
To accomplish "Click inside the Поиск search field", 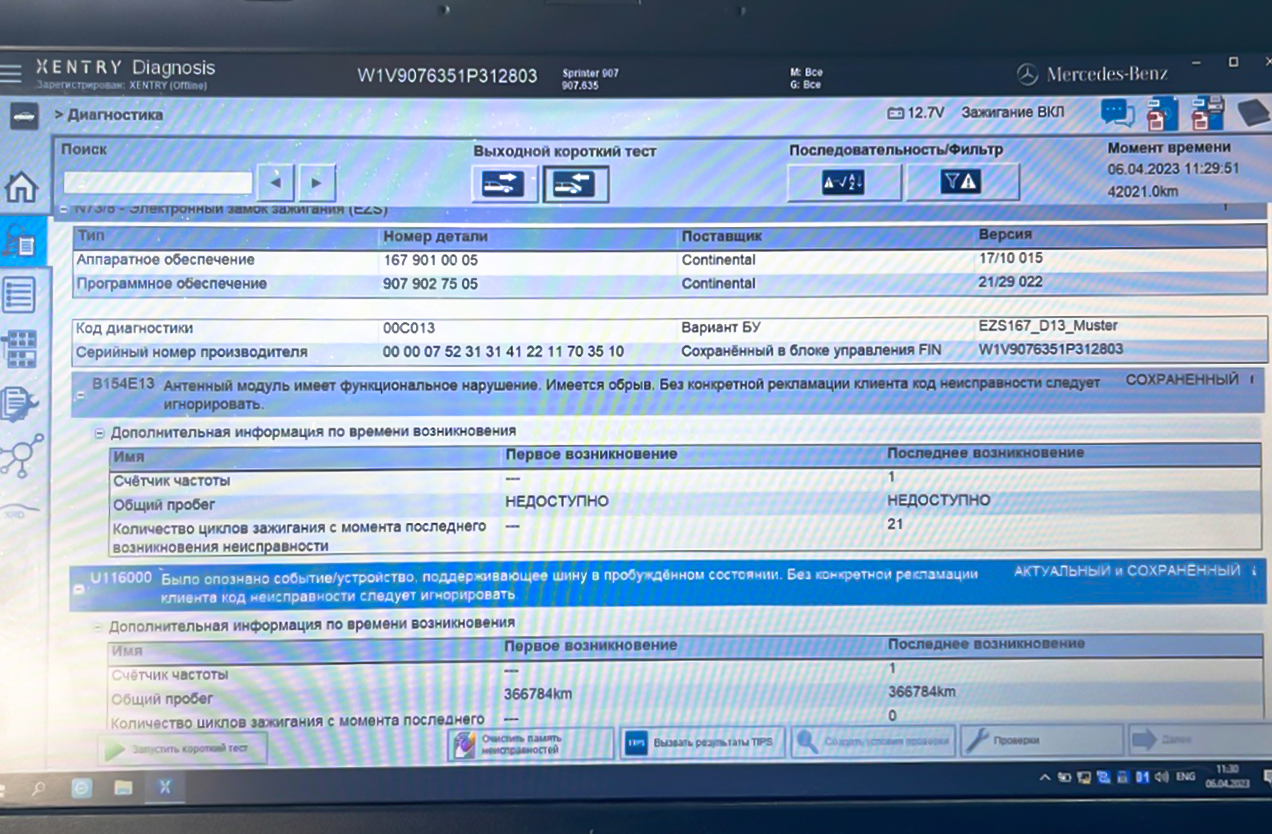I will tap(157, 183).
